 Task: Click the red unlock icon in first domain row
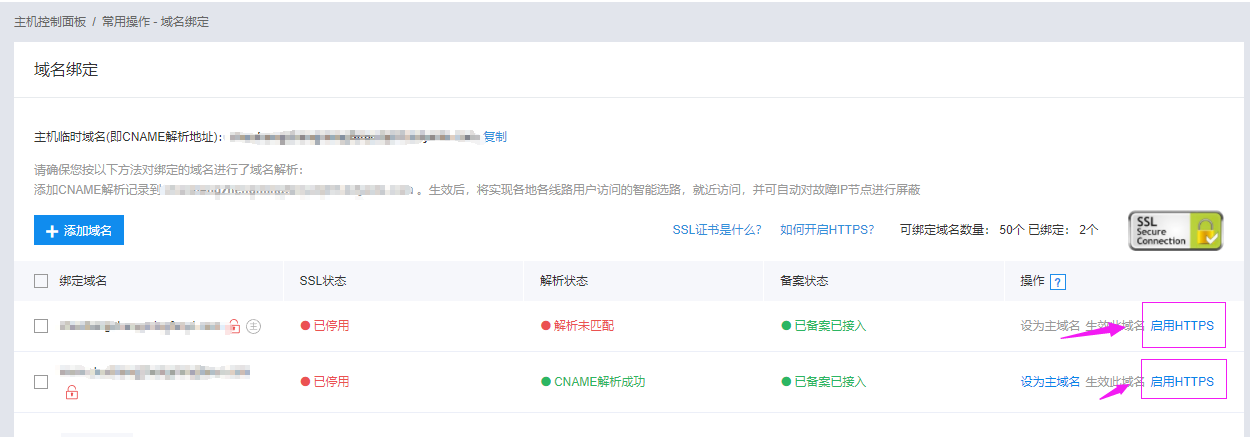233,326
